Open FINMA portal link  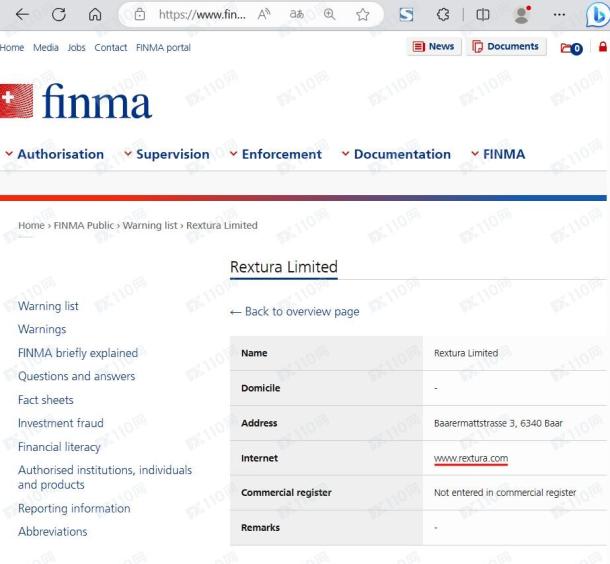[163, 47]
